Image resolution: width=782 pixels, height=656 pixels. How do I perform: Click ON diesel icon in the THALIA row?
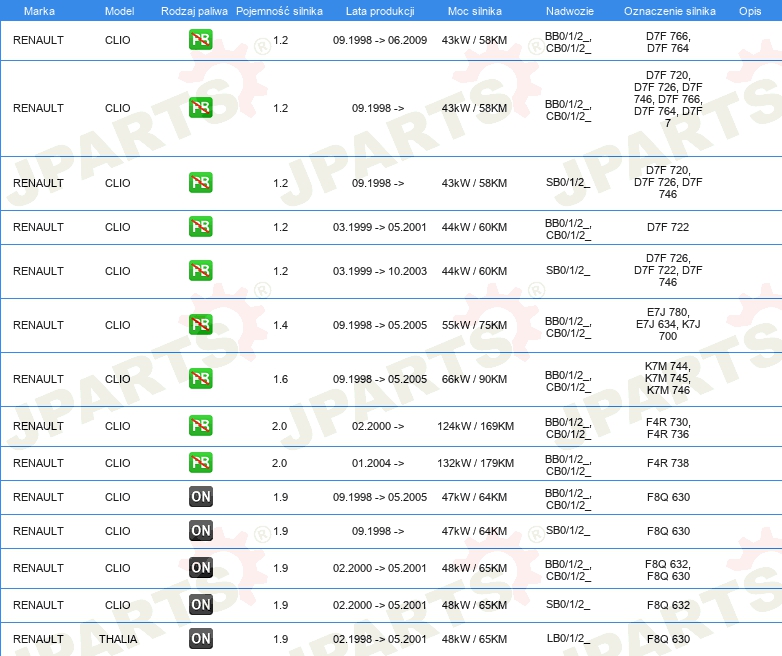(200, 638)
